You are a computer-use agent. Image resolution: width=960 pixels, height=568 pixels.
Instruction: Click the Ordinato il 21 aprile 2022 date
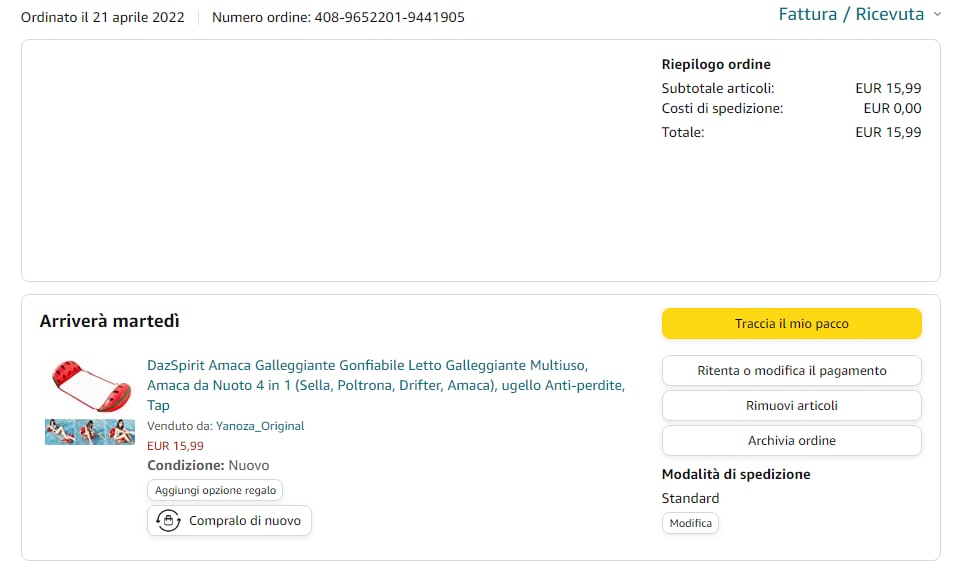[x=103, y=17]
